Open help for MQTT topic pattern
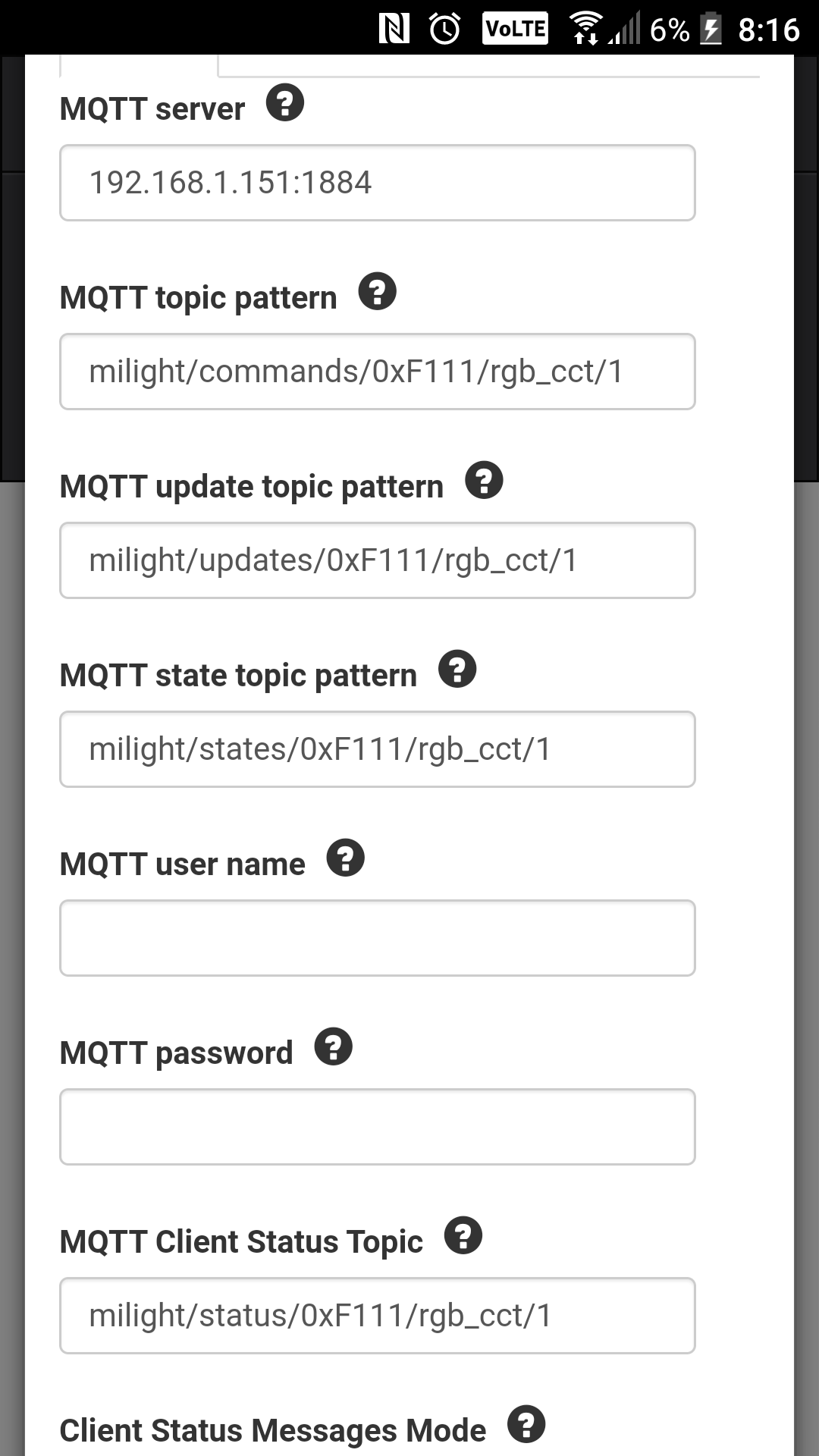Screen dimensions: 819x1456 (378, 292)
